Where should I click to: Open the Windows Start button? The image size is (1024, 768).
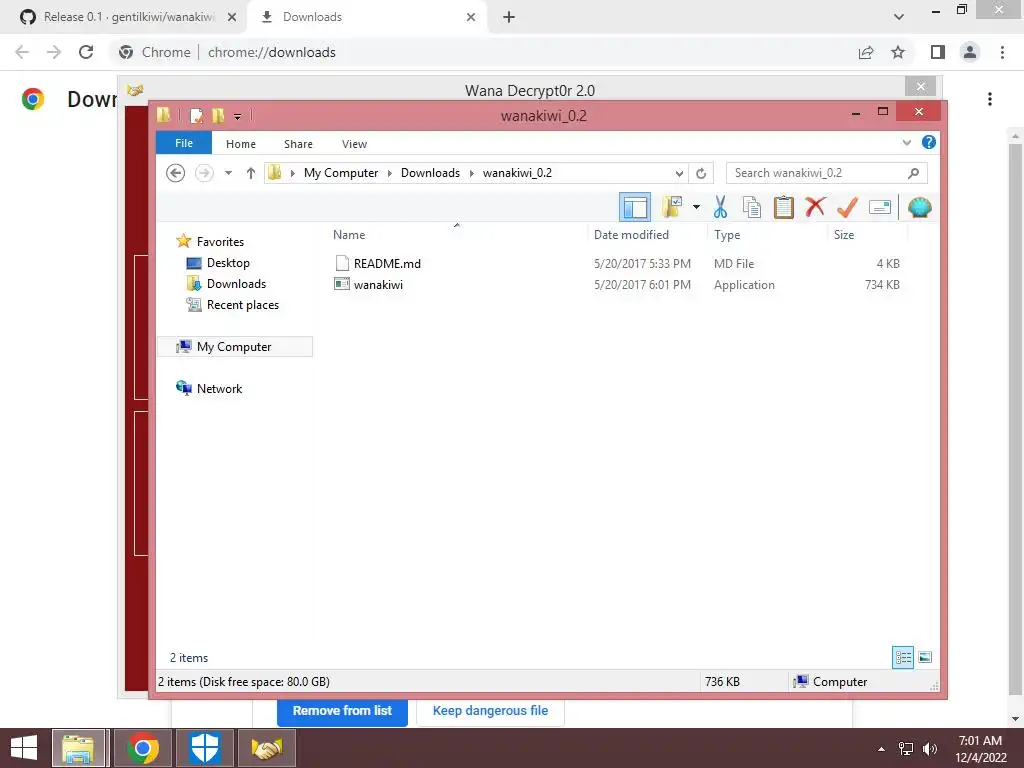[24, 748]
